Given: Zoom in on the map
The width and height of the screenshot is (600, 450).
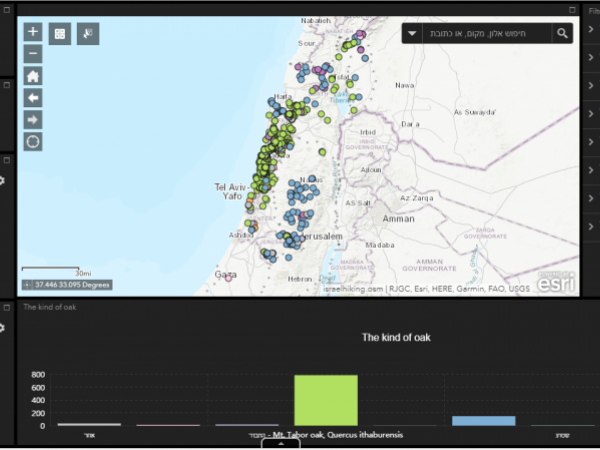Looking at the screenshot, I should coord(33,32).
